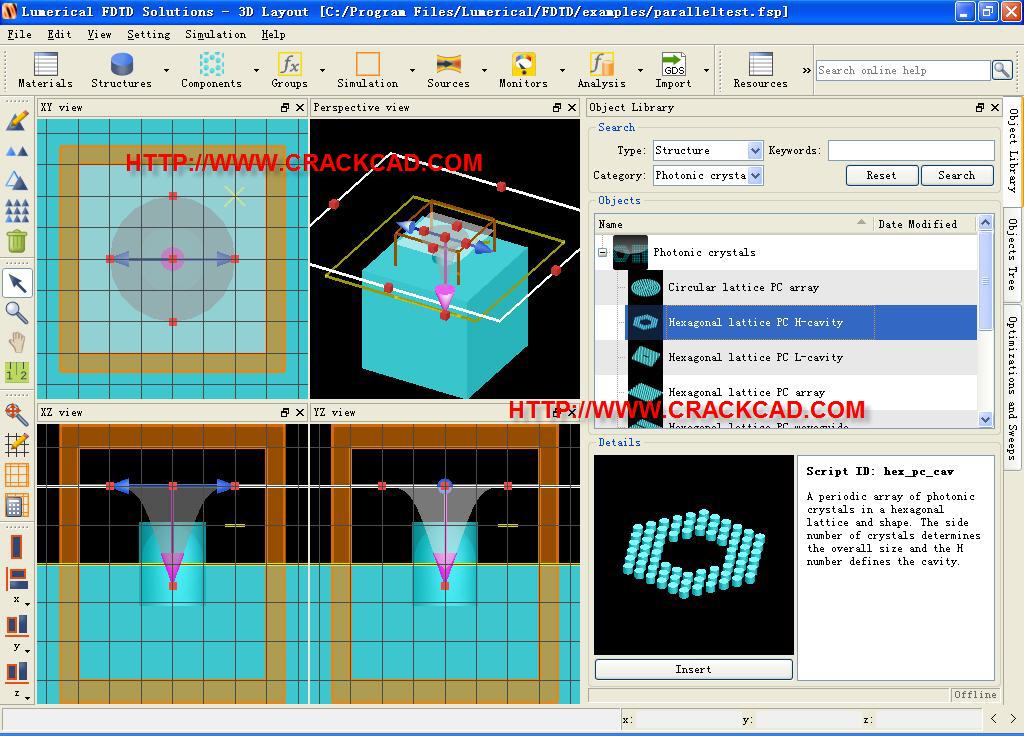Select the Object Library side tab
1024x736 pixels.
pyautogui.click(x=1012, y=150)
